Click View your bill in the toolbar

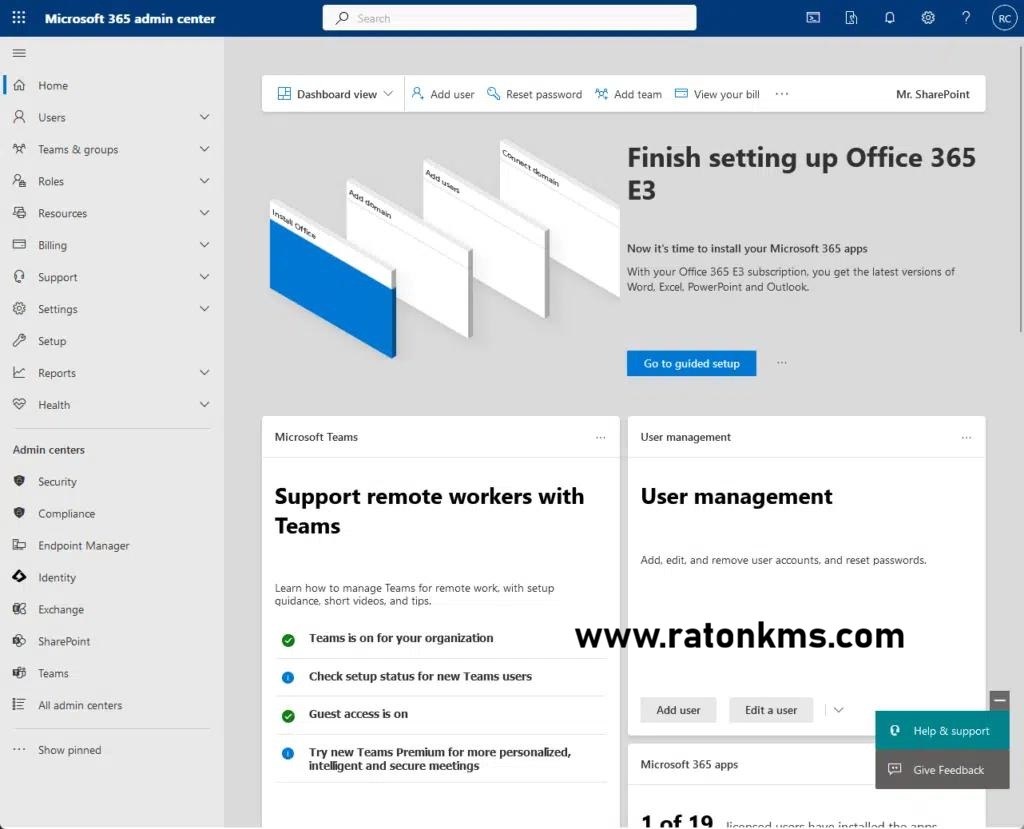click(x=717, y=94)
